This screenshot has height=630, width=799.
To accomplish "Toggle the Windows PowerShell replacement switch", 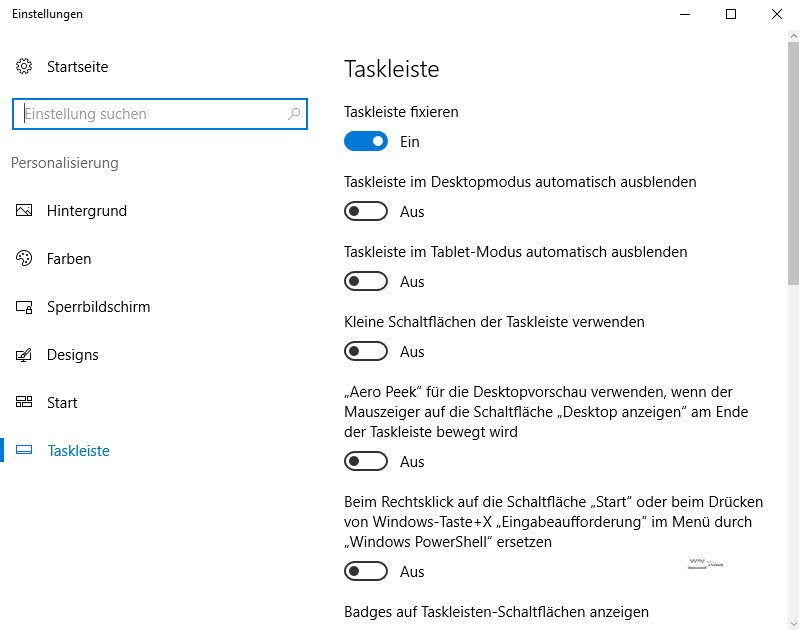I will [x=366, y=572].
